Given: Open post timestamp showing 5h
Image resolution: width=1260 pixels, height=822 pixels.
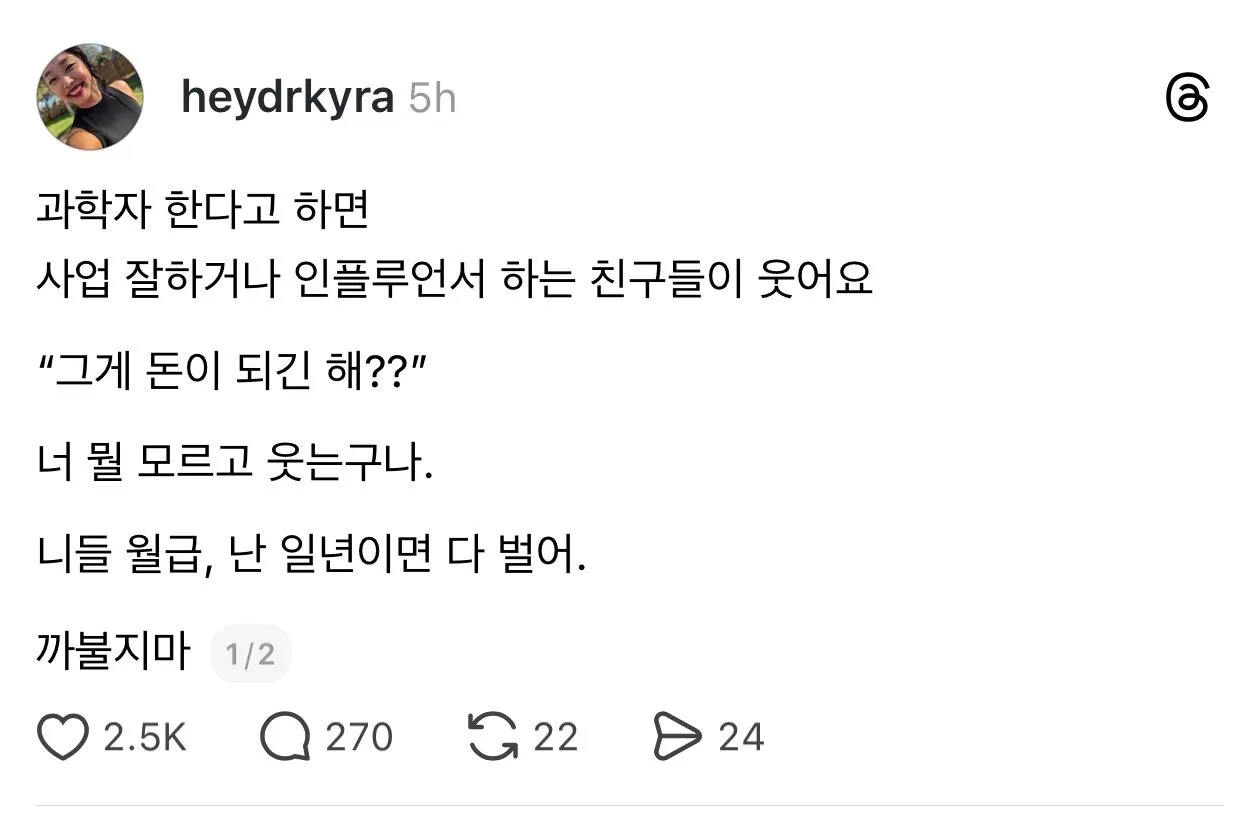Looking at the screenshot, I should pyautogui.click(x=434, y=96).
